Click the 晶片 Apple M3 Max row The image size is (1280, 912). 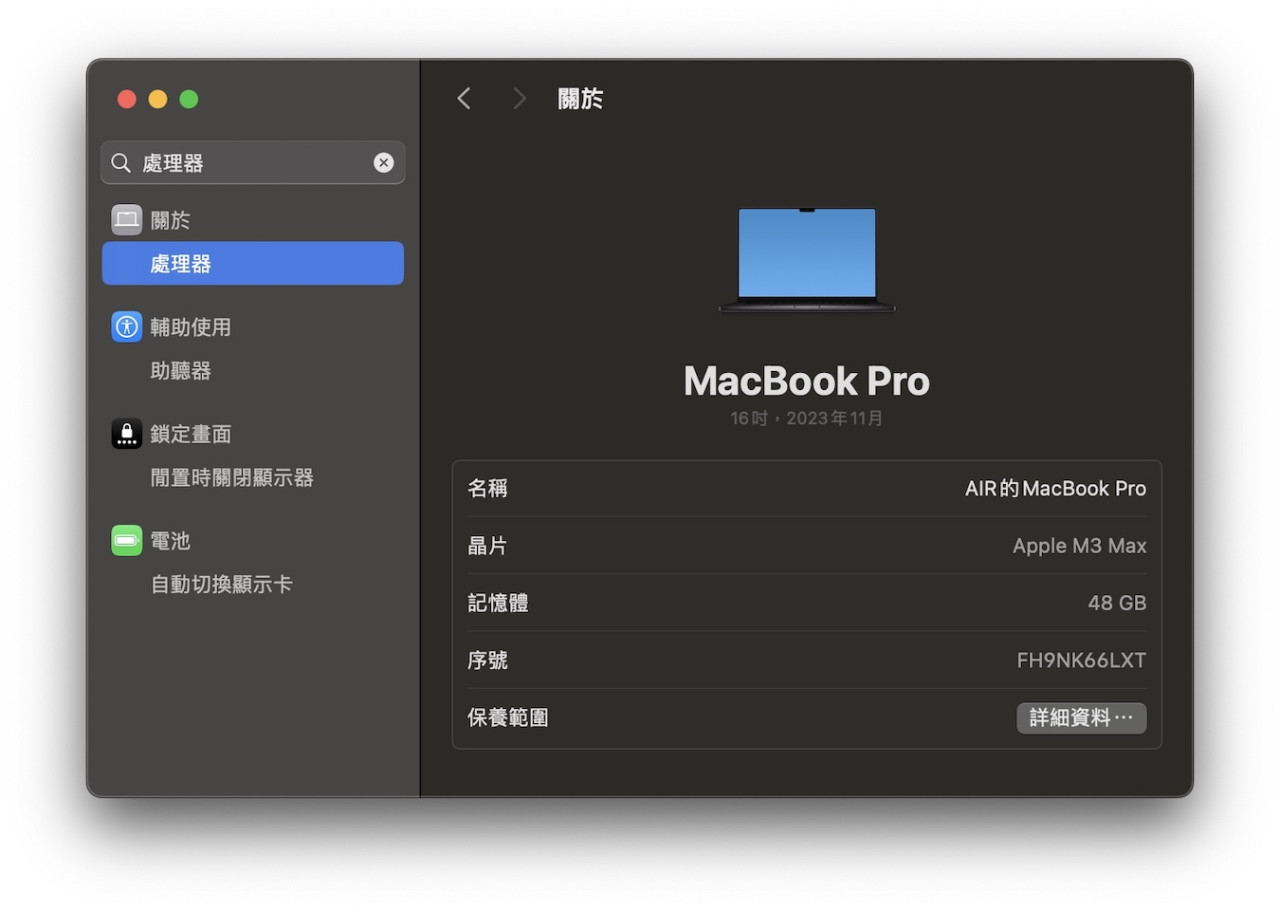pyautogui.click(x=806, y=545)
